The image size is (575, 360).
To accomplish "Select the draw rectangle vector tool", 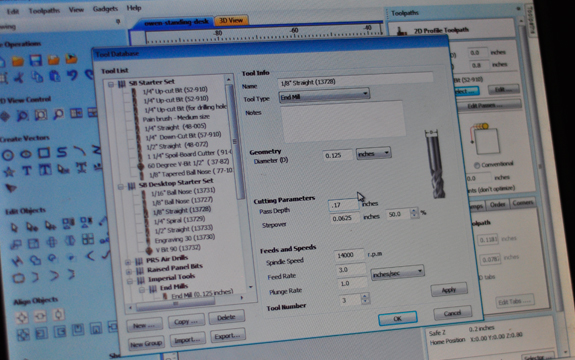I will click(x=44, y=153).
